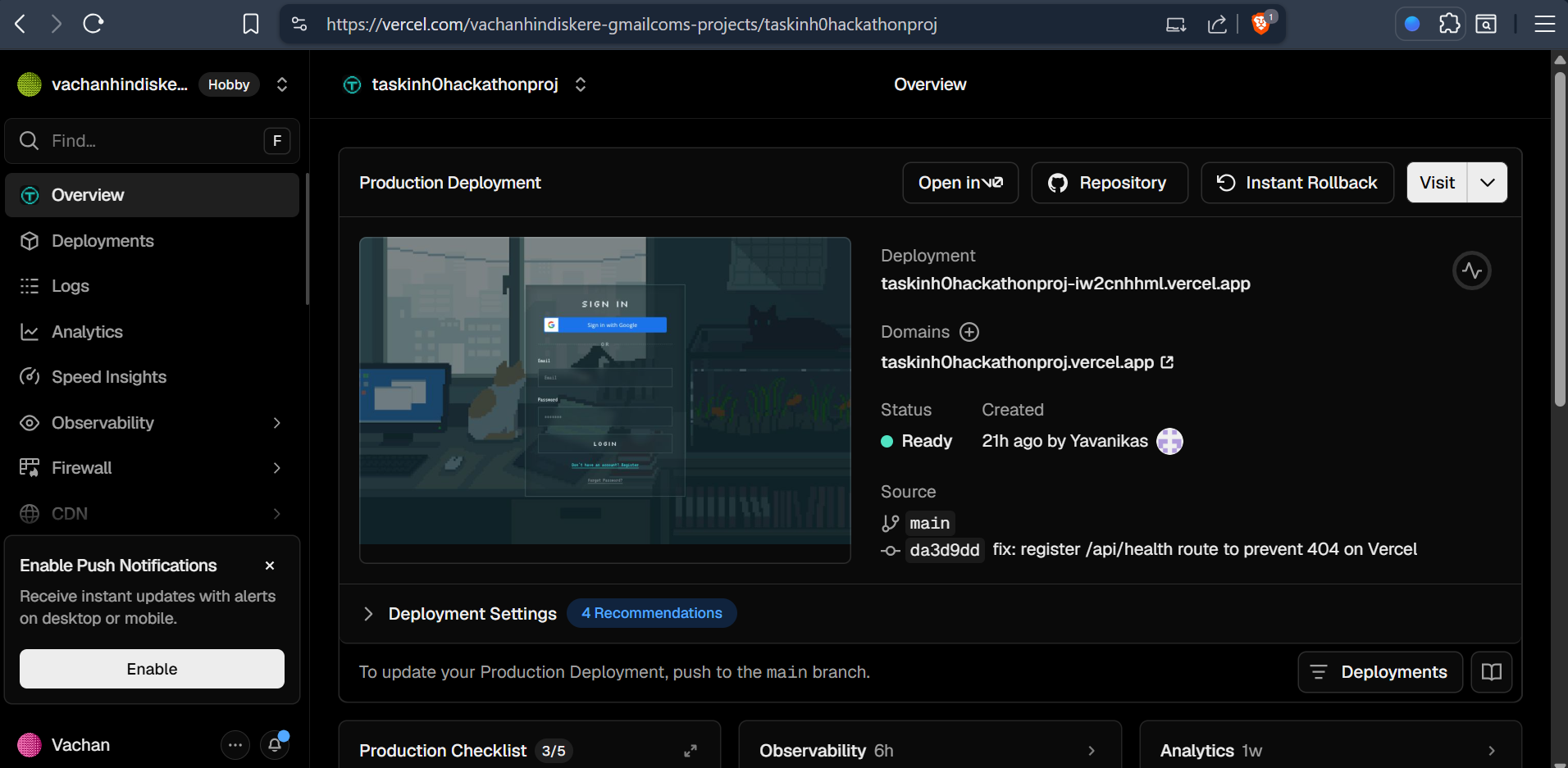Screen dimensions: 1568x768
Task: Open Speed Insights in the sidebar
Action: (153, 377)
